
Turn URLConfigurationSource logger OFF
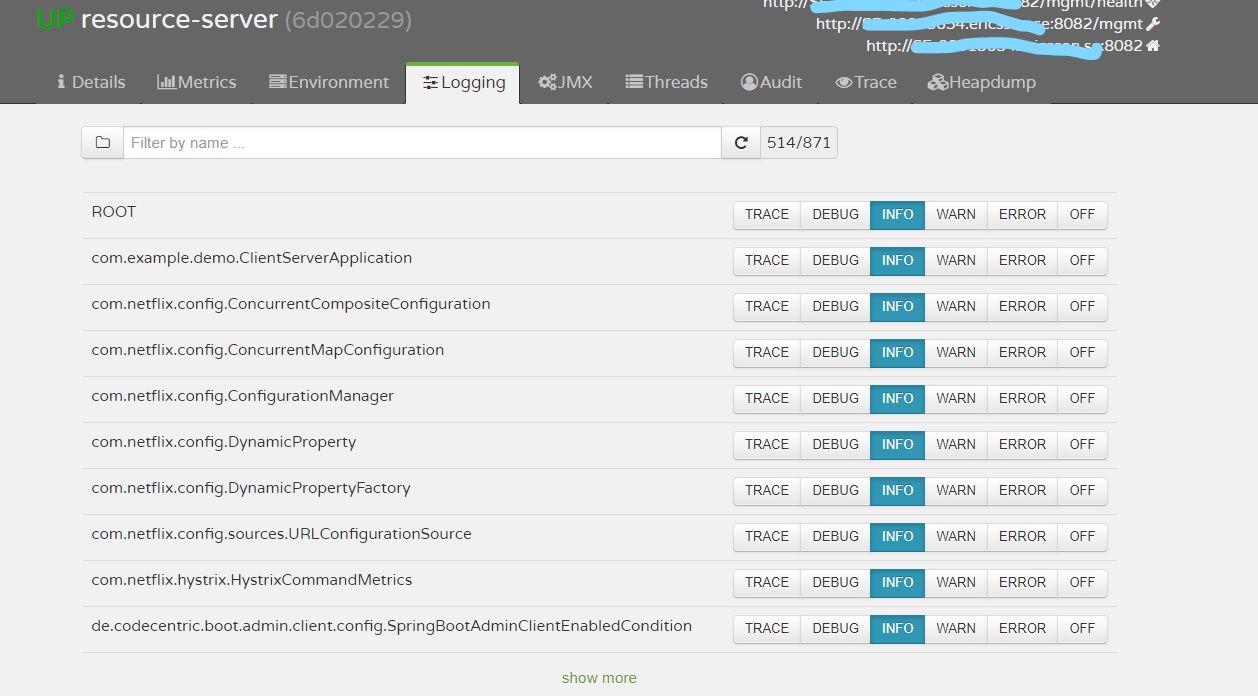click(x=1082, y=537)
